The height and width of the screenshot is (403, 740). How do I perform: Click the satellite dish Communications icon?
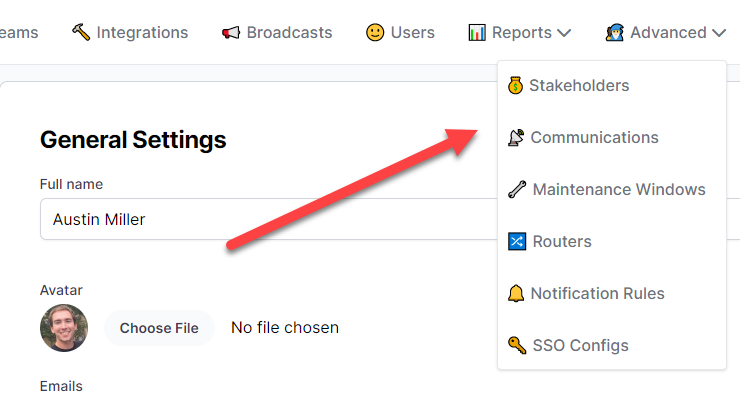516,137
